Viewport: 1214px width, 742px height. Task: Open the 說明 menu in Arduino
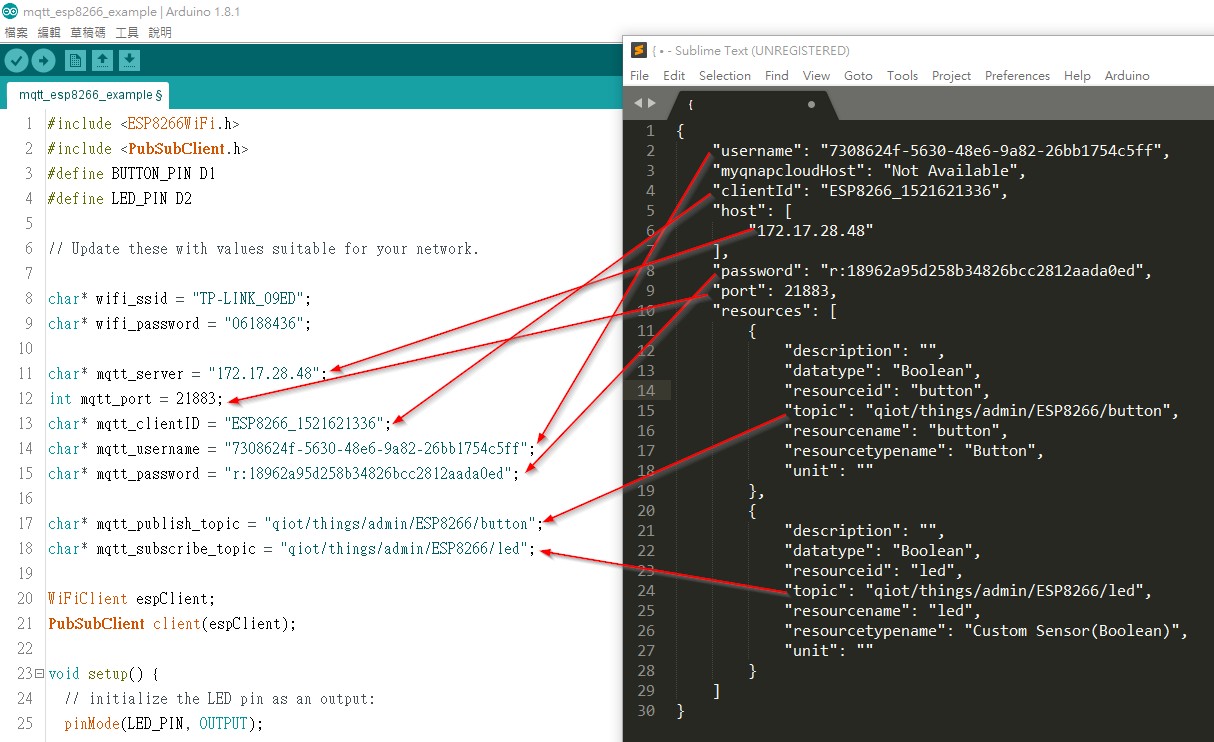(160, 32)
